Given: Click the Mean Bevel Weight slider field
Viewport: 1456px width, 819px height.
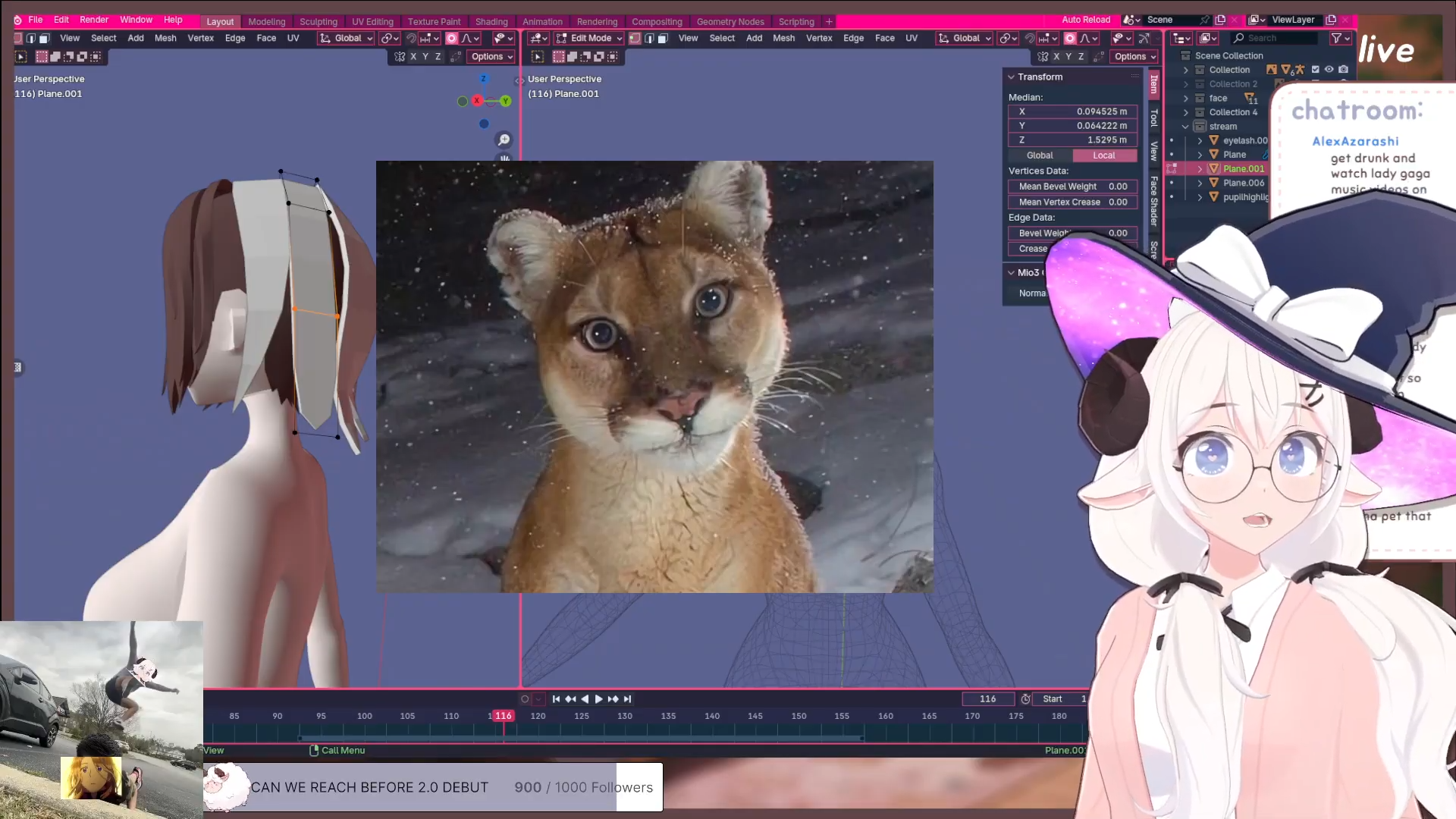Looking at the screenshot, I should coord(1072,187).
